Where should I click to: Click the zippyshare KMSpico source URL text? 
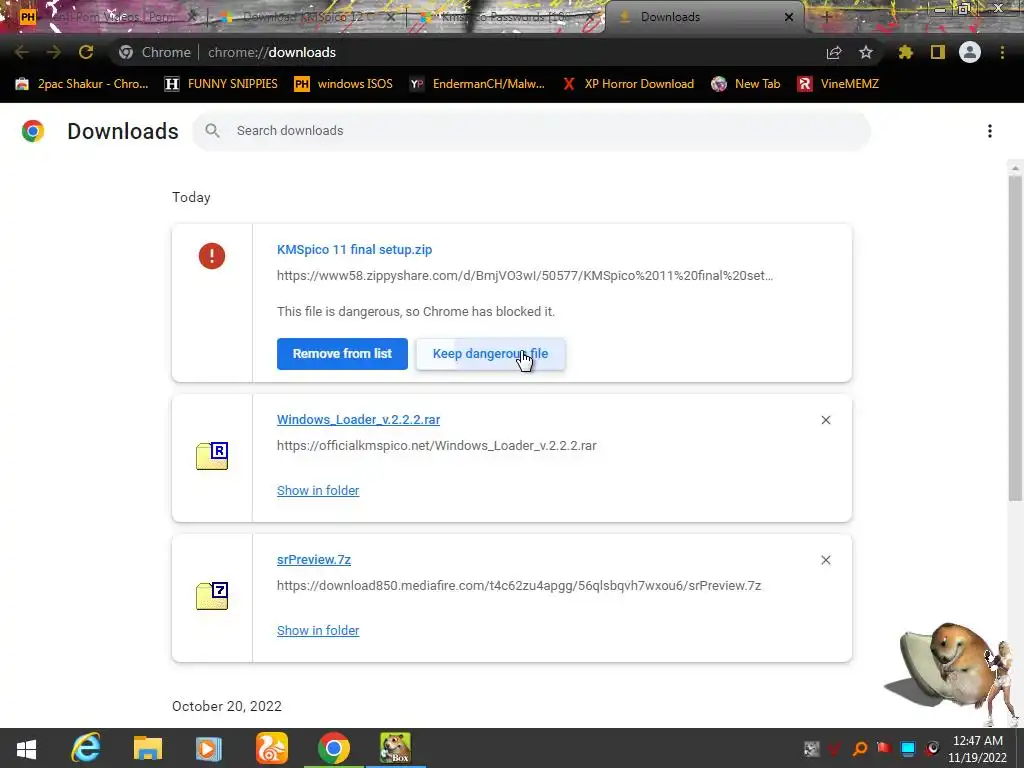pyautogui.click(x=525, y=276)
